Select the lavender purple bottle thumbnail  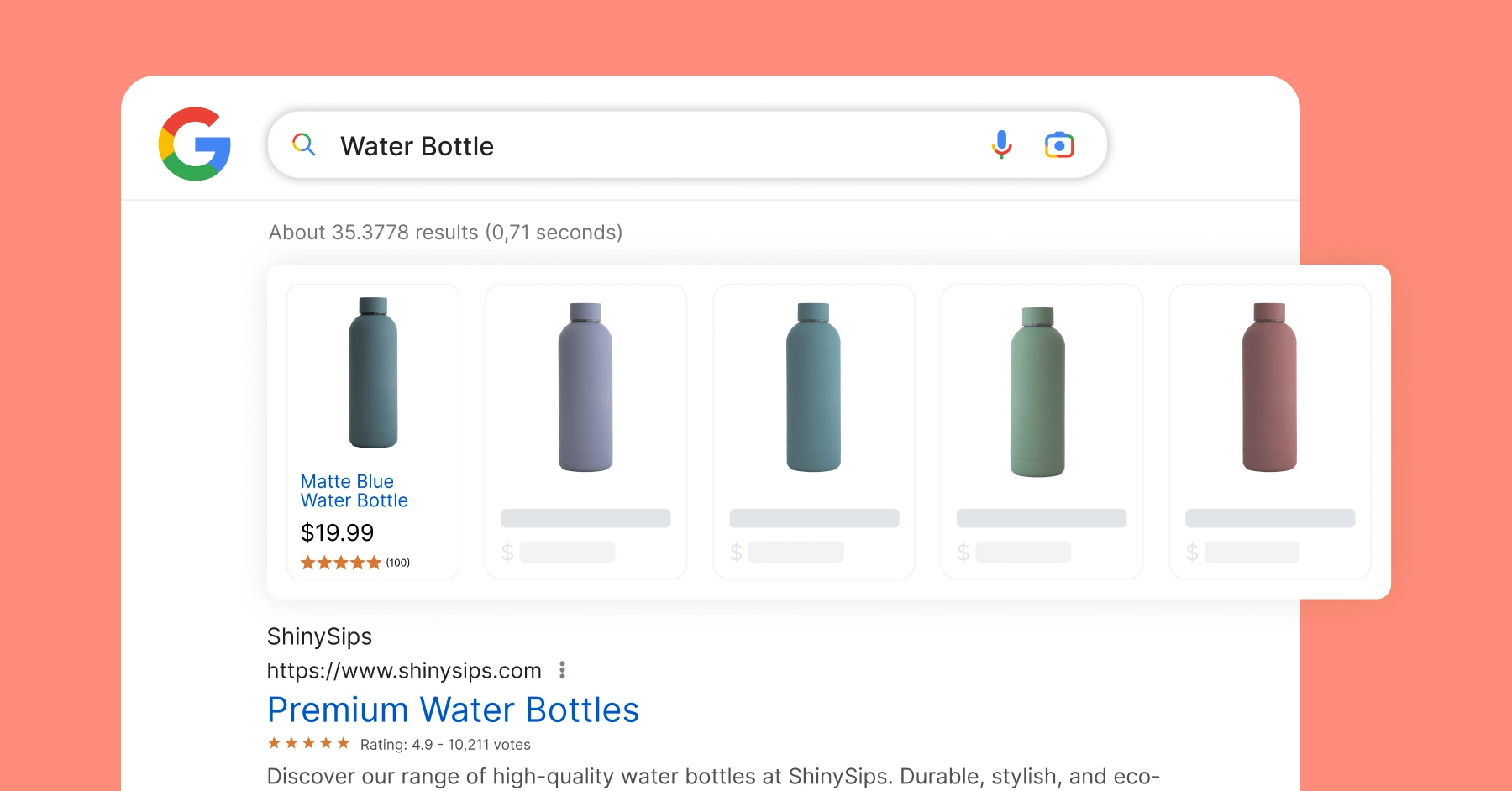(x=585, y=387)
